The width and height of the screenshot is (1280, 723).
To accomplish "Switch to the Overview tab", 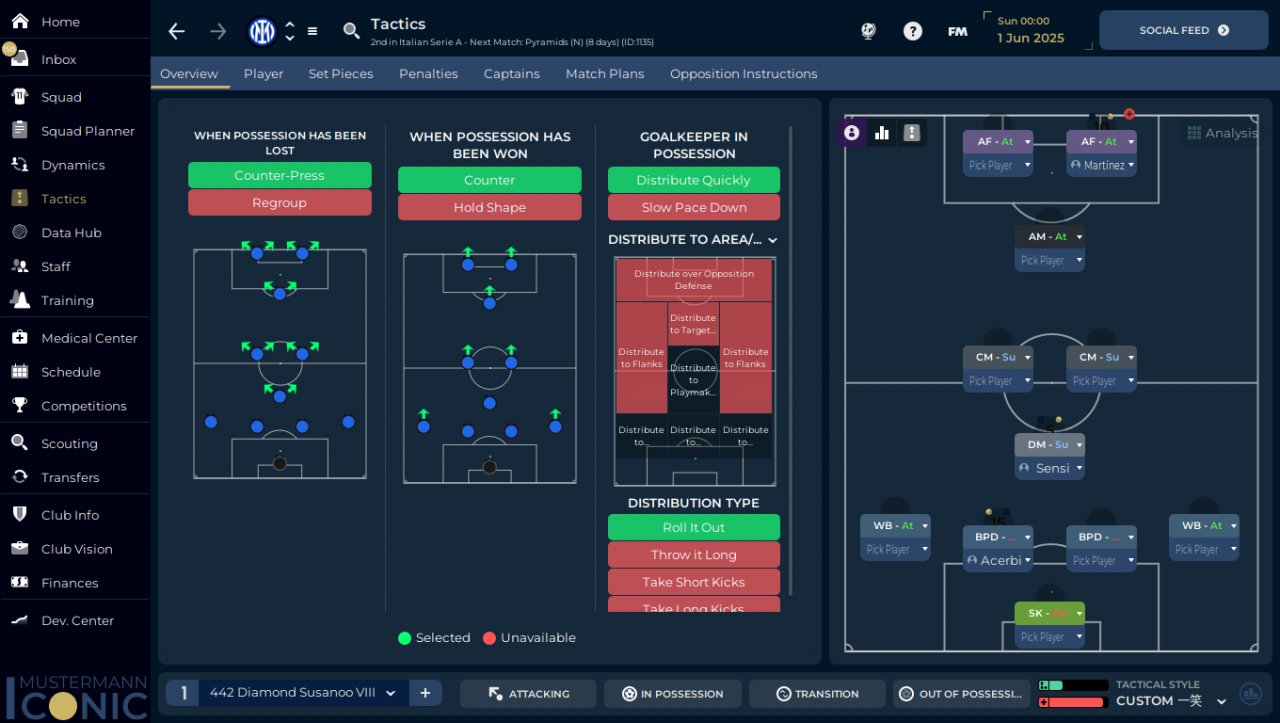I will pyautogui.click(x=189, y=74).
